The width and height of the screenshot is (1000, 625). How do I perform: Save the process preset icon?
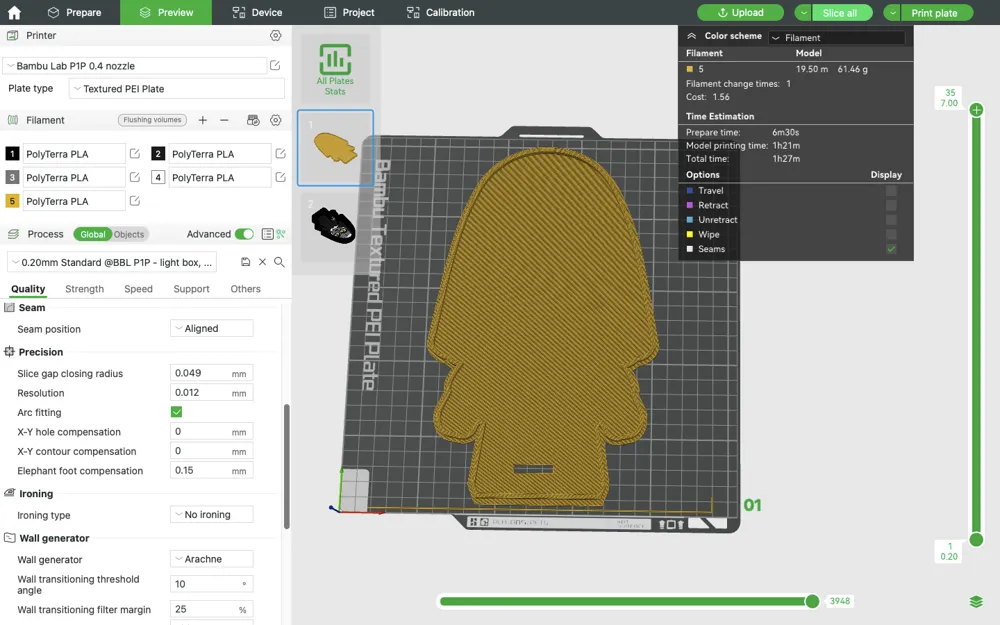[246, 262]
